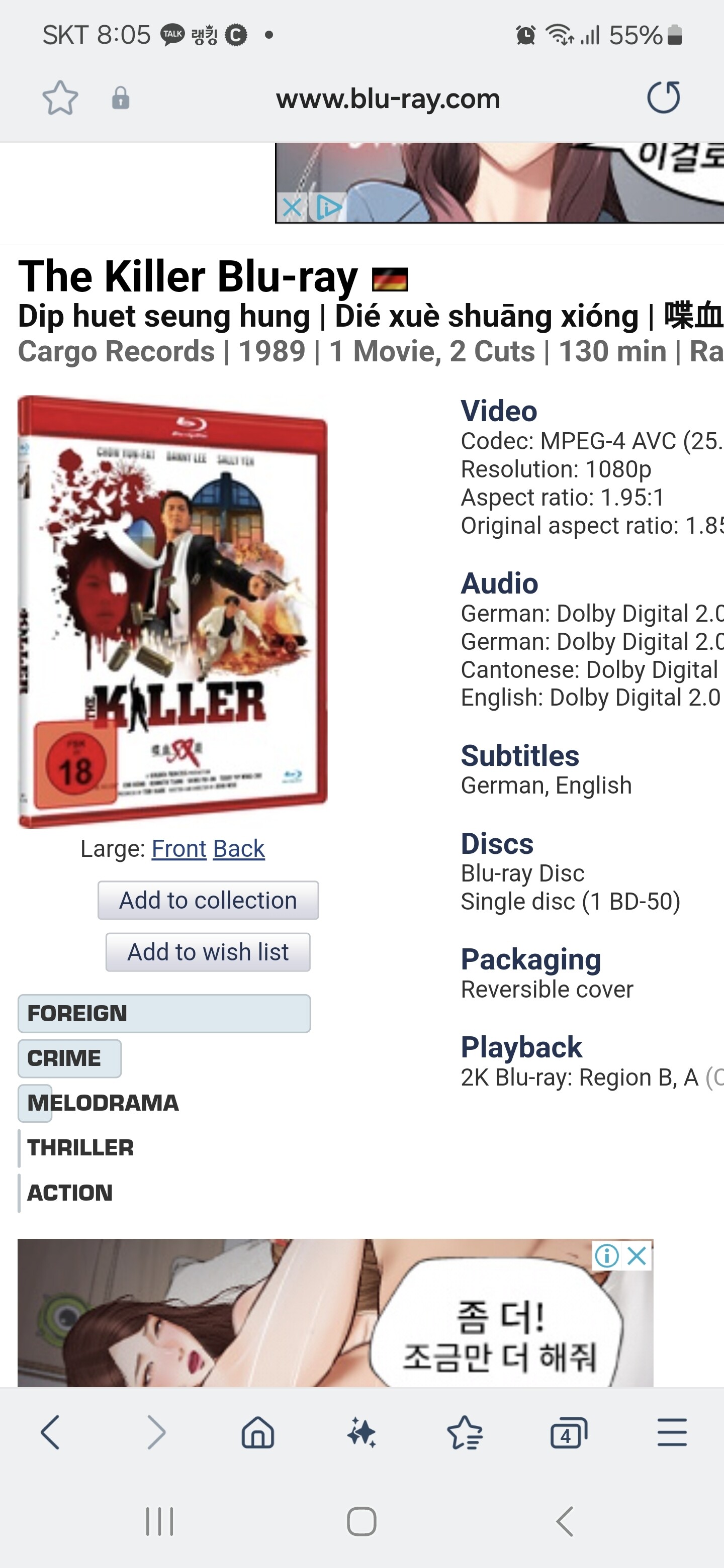
Task: Open the bookmarks list star icon
Action: [465, 1432]
